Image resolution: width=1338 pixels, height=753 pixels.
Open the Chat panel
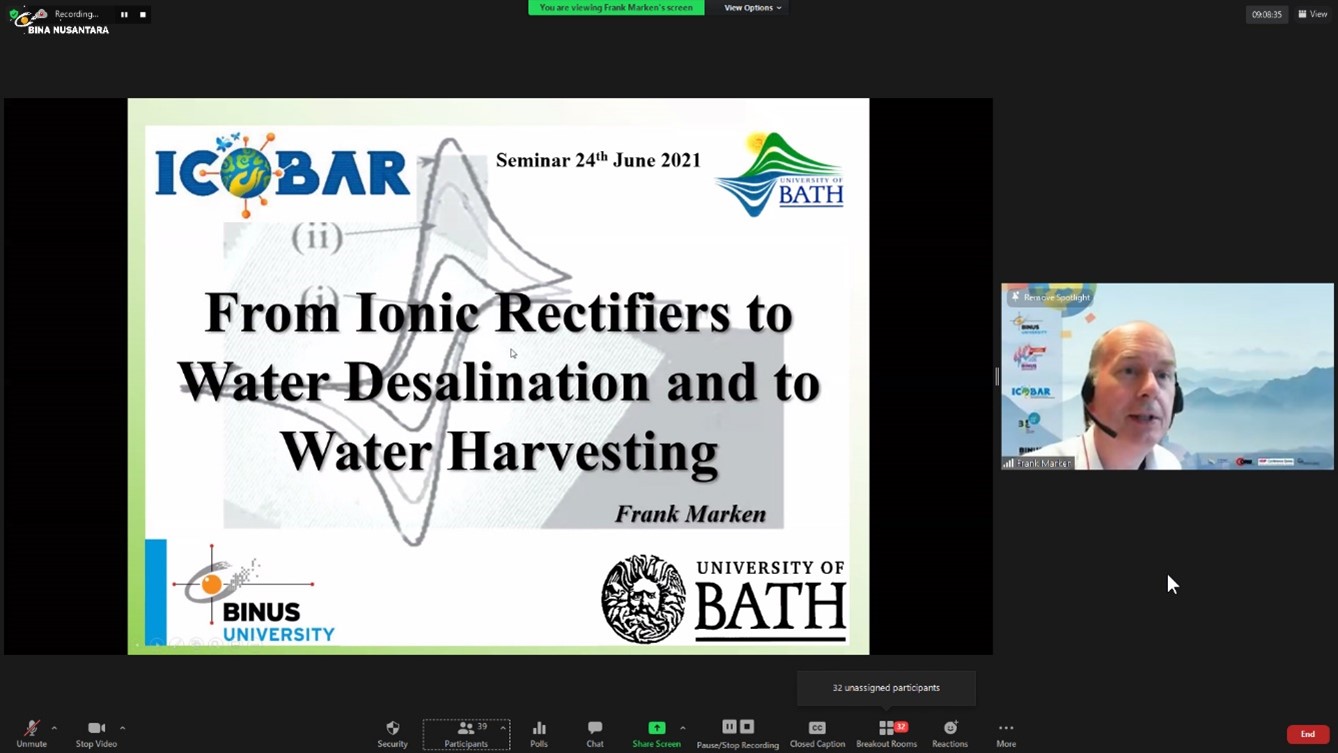coord(595,734)
